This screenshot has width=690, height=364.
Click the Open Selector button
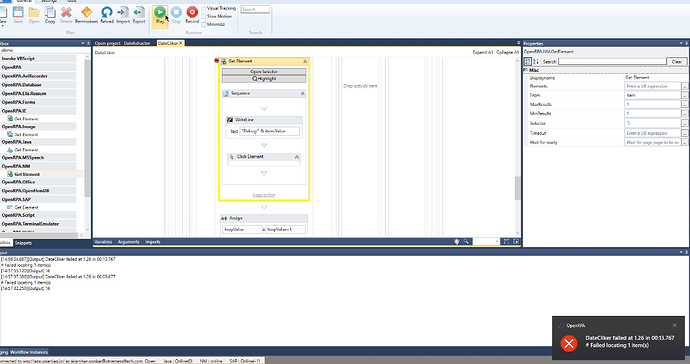tap(264, 71)
